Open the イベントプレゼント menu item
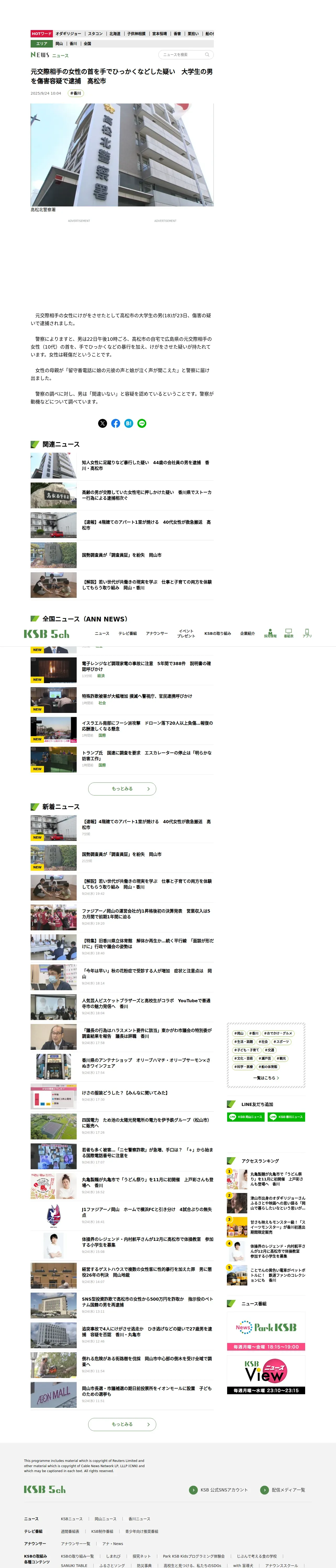Screen dimensions: 336x1568 point(186,634)
